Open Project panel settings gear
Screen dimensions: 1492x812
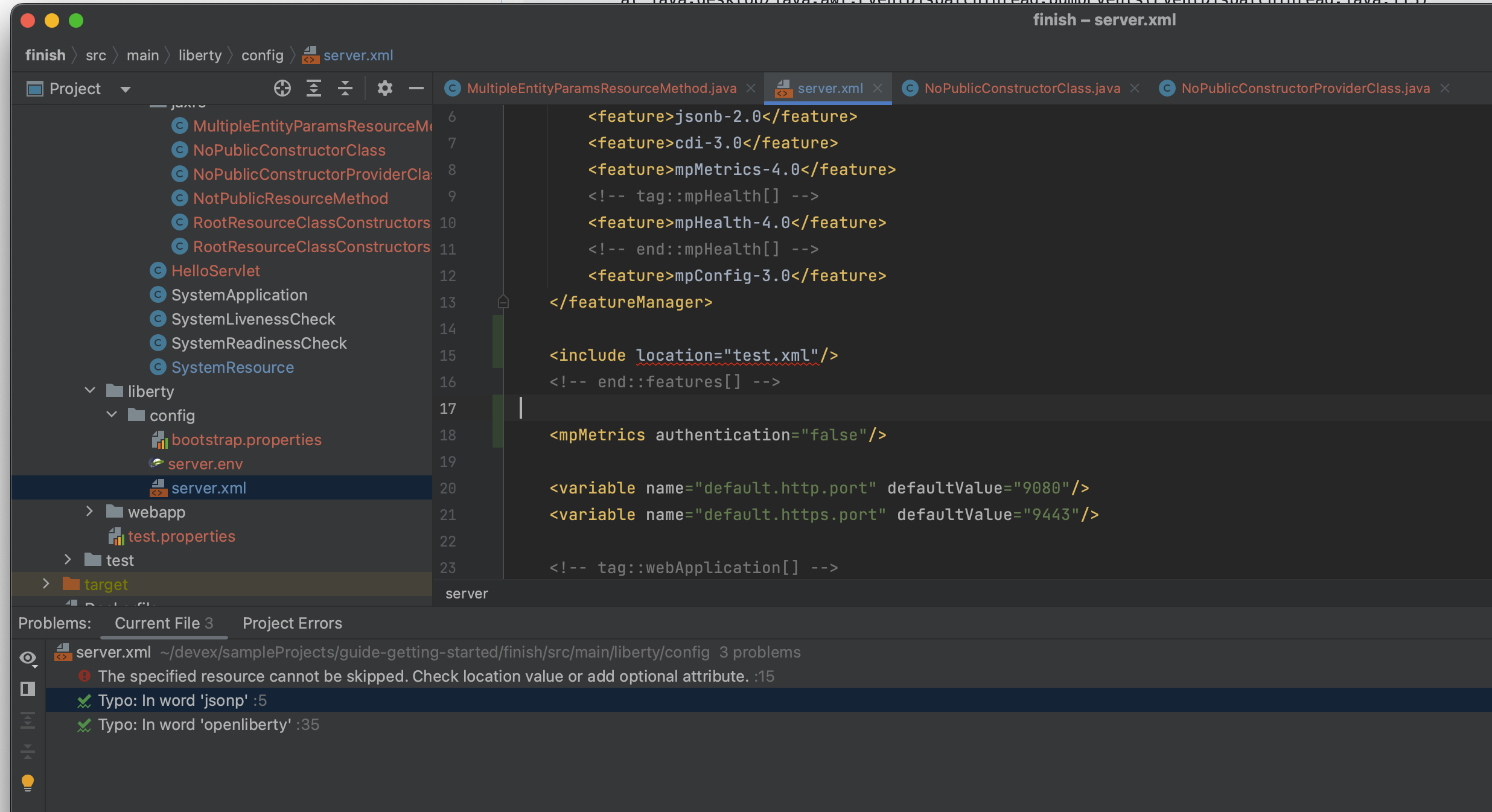(x=384, y=89)
